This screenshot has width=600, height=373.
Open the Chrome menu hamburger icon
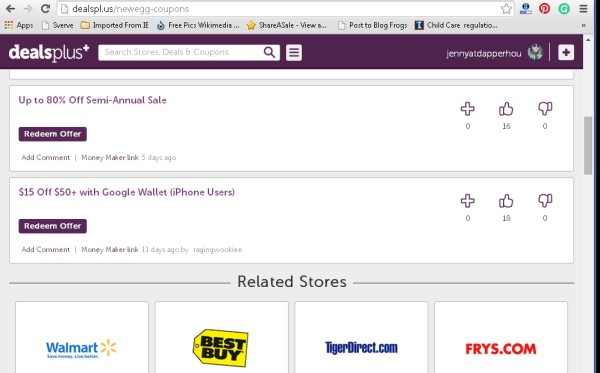point(583,8)
